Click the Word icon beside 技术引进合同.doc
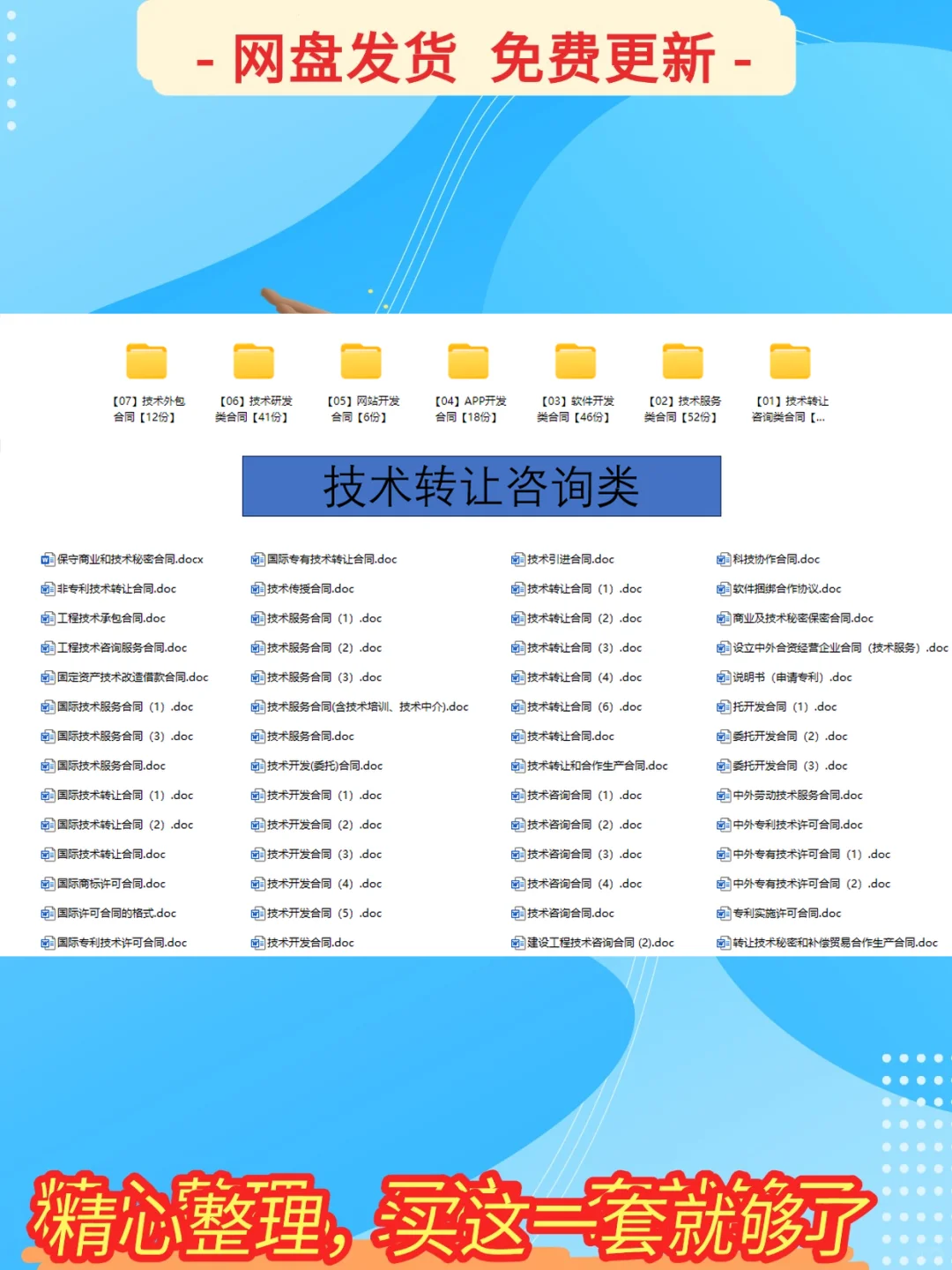The image size is (952, 1270). click(516, 559)
